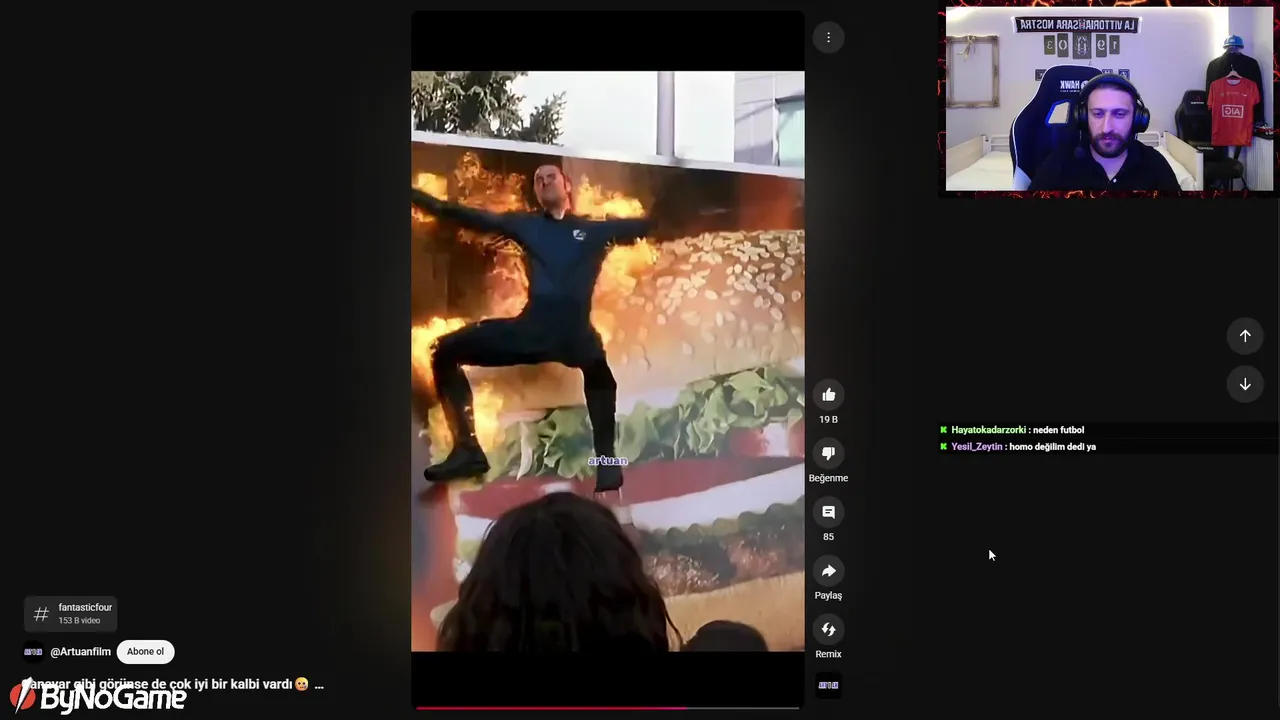1280x720 pixels.
Task: Open the @Artuanfilm channel link
Action: [x=81, y=652]
